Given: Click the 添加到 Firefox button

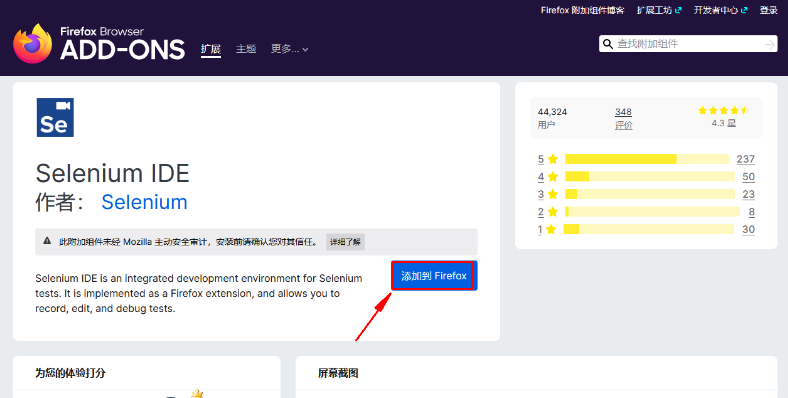Looking at the screenshot, I should tap(434, 275).
